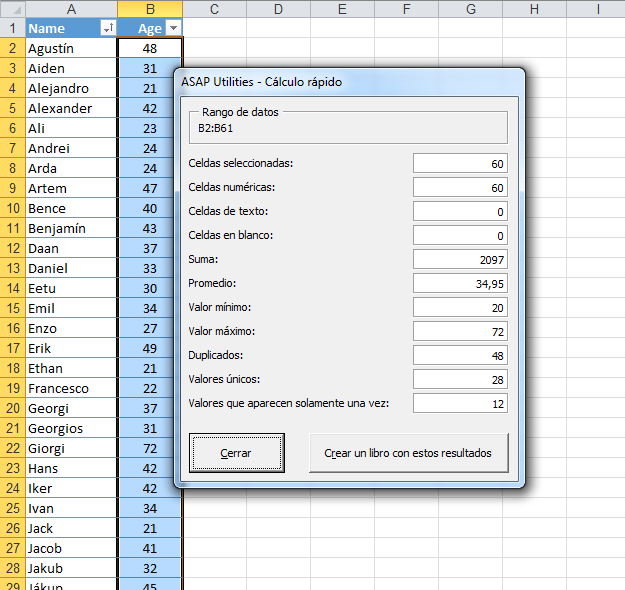Select the worksheet Select All corner button
625x590 pixels.
pyautogui.click(x=13, y=9)
